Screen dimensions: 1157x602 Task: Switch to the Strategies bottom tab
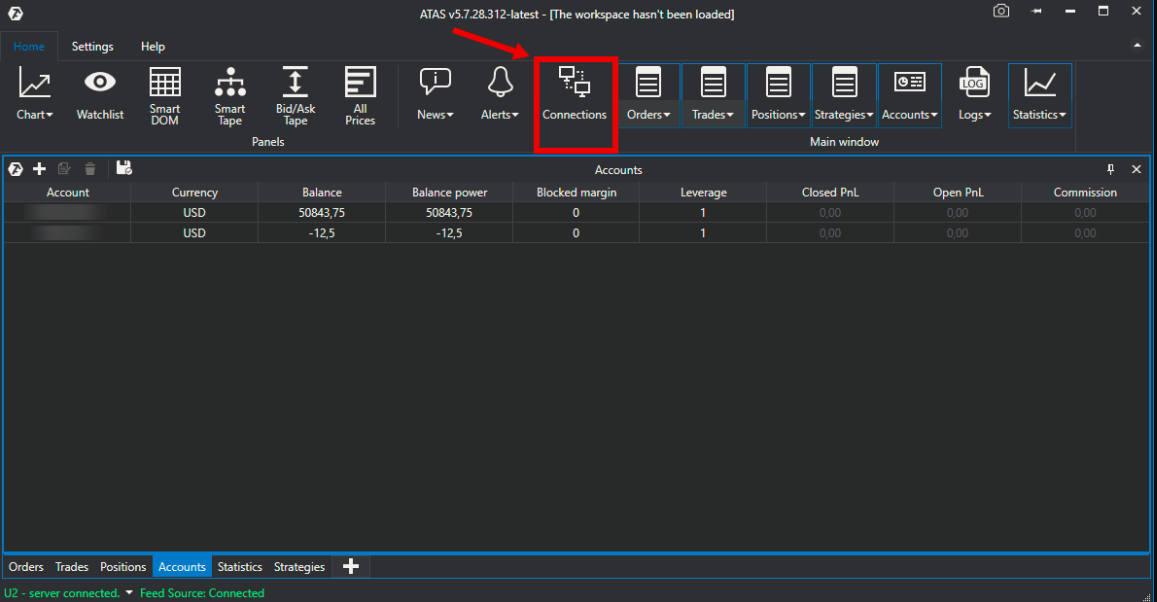pos(299,567)
